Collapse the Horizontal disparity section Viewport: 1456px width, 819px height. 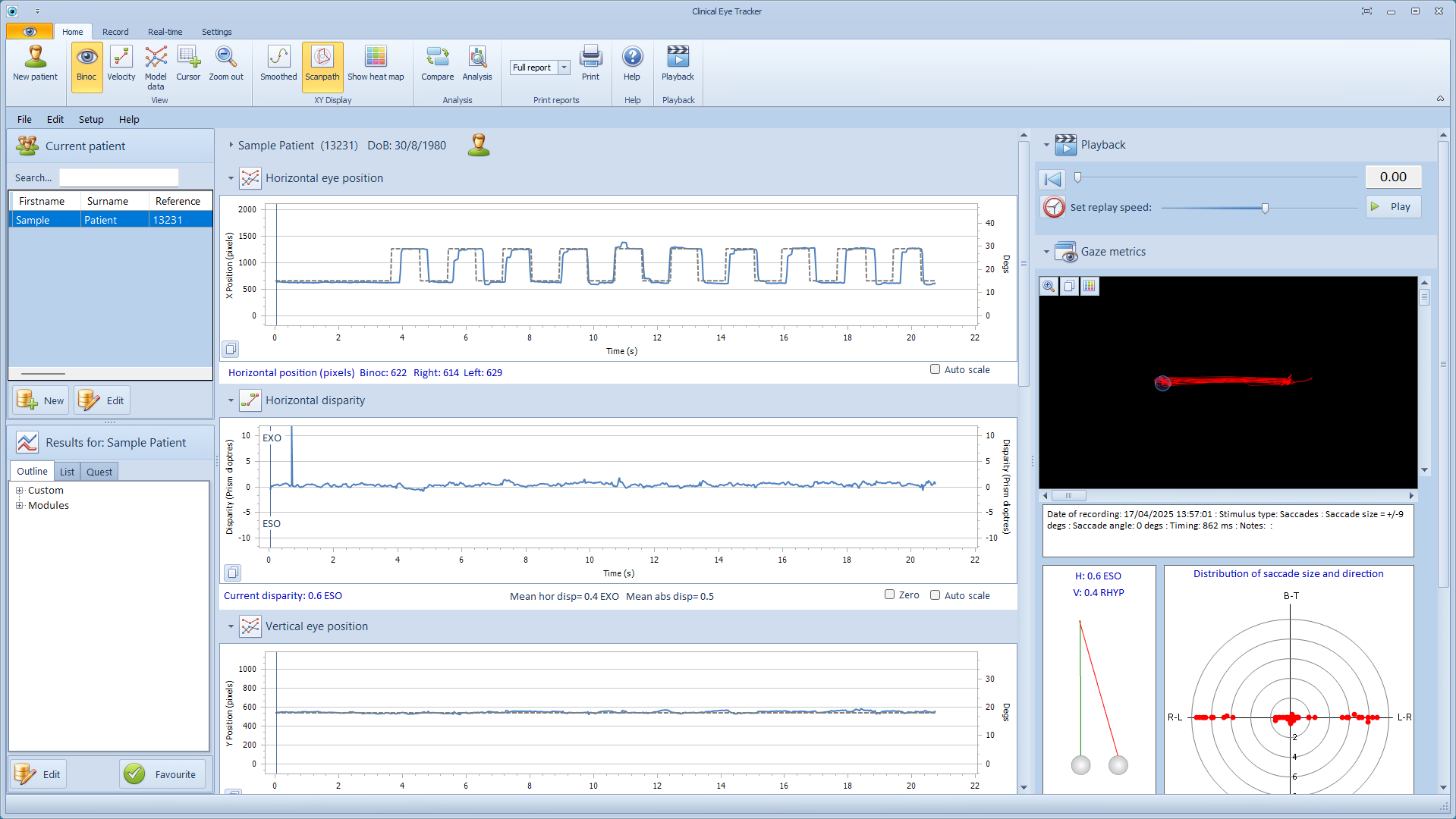pyautogui.click(x=231, y=400)
